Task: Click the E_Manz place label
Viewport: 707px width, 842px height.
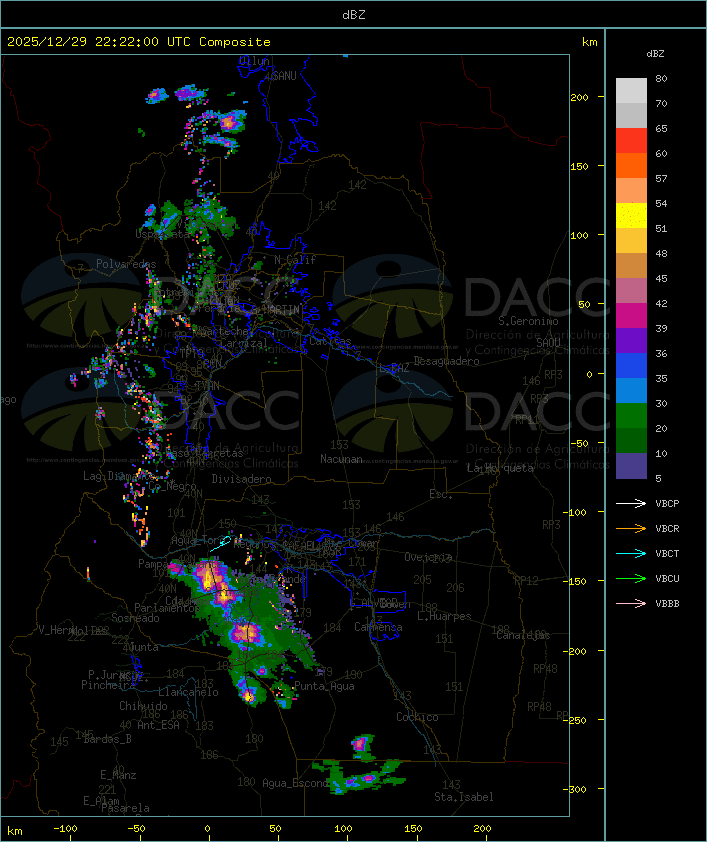Action: click(x=118, y=775)
